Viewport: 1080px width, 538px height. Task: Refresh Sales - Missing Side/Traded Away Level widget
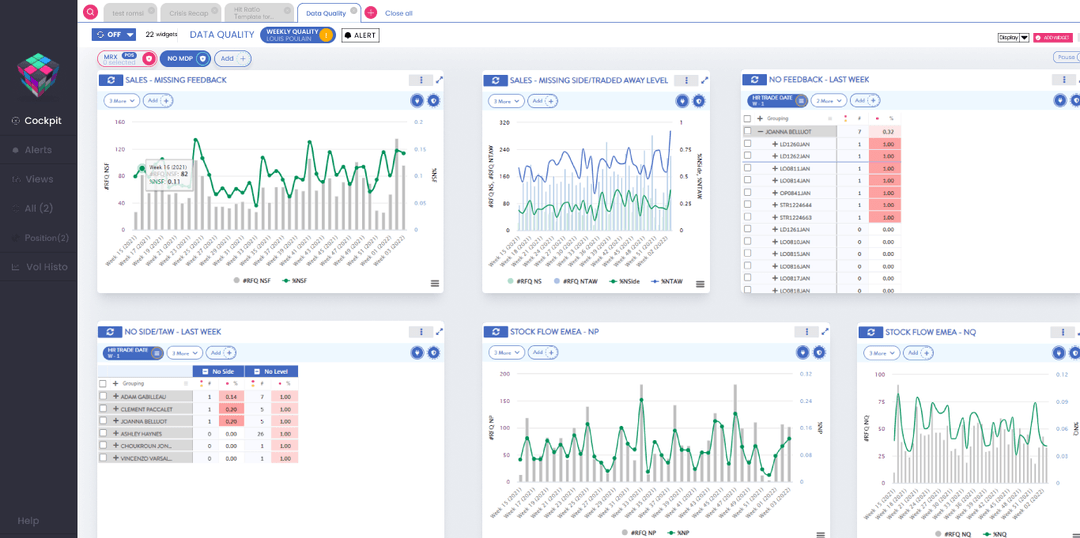[496, 80]
